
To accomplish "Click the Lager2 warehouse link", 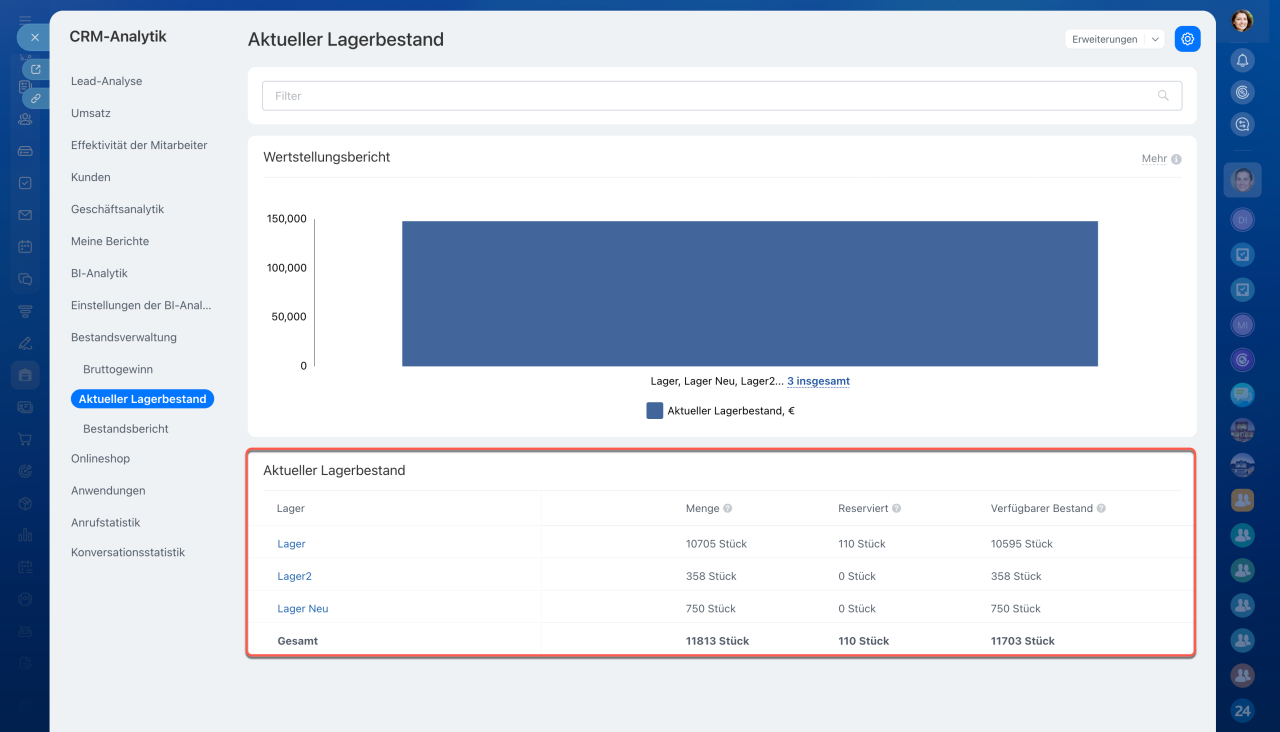I will (x=294, y=577).
